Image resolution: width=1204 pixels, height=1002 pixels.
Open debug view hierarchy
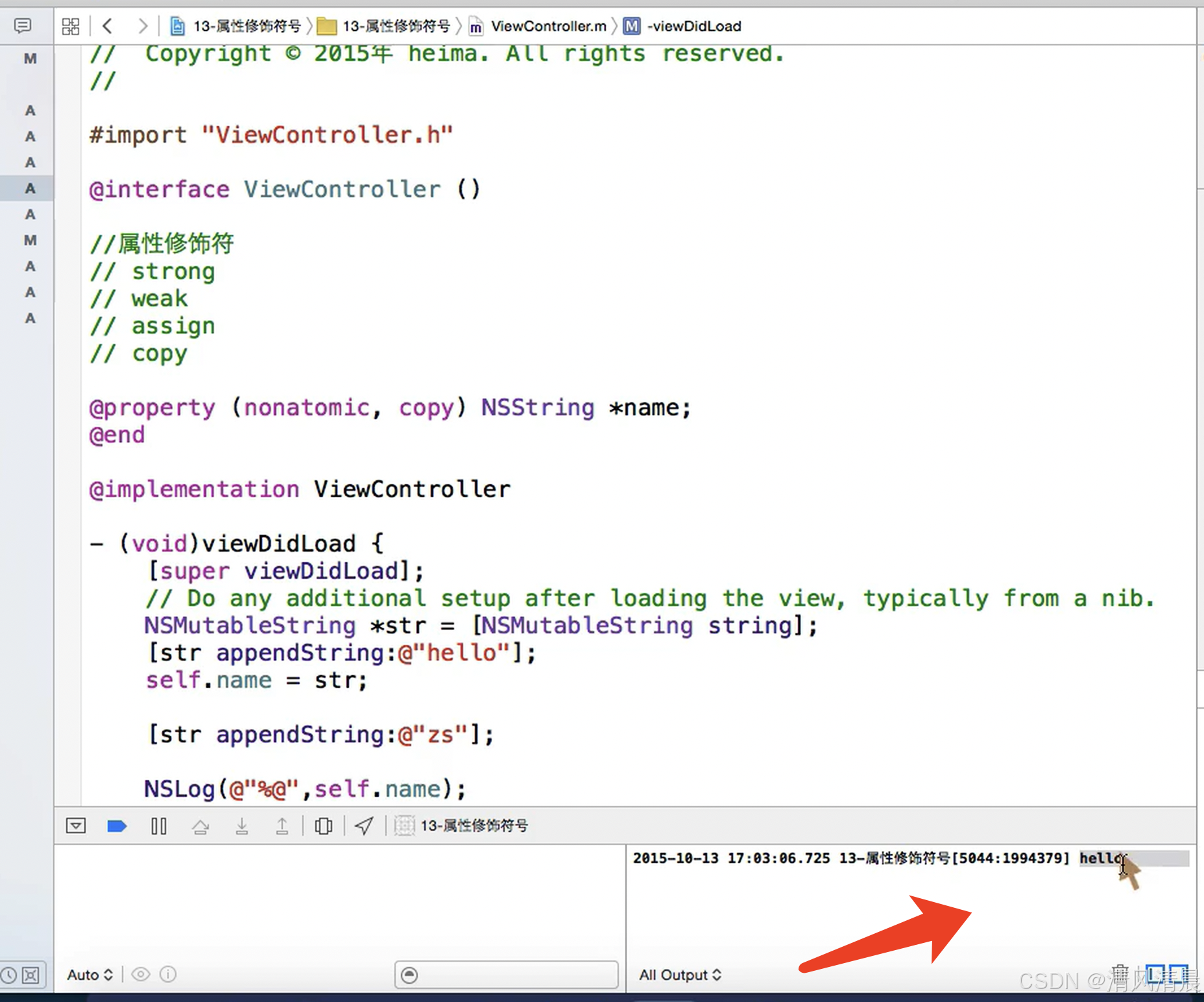point(323,826)
